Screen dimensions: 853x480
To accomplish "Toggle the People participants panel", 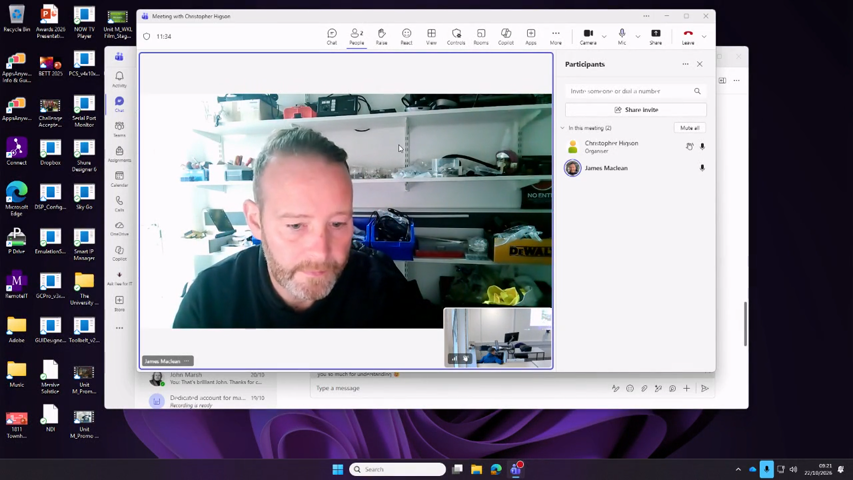I will point(356,36).
